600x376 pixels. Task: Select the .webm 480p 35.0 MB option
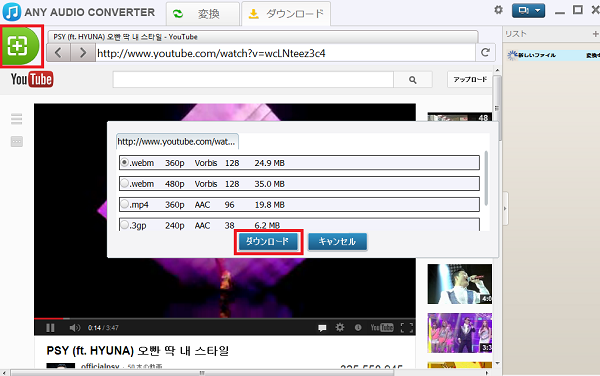(x=299, y=184)
